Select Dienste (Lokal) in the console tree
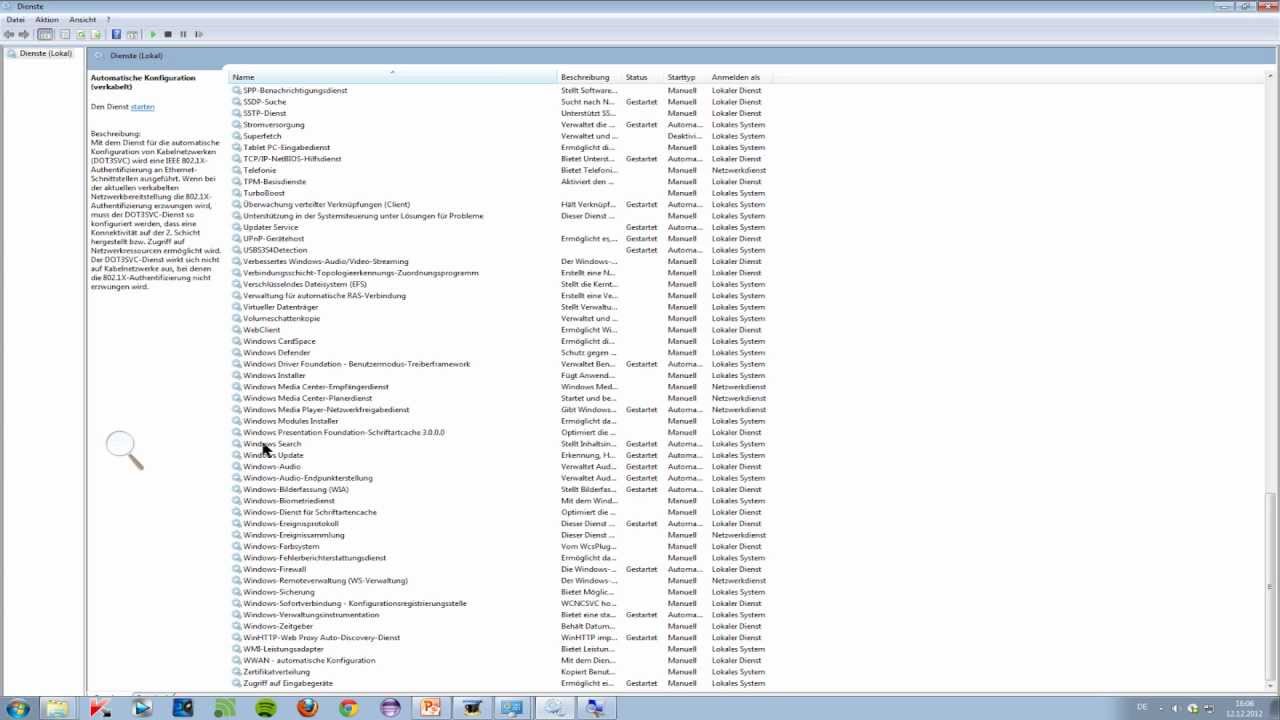This screenshot has height=720, width=1280. [45, 53]
